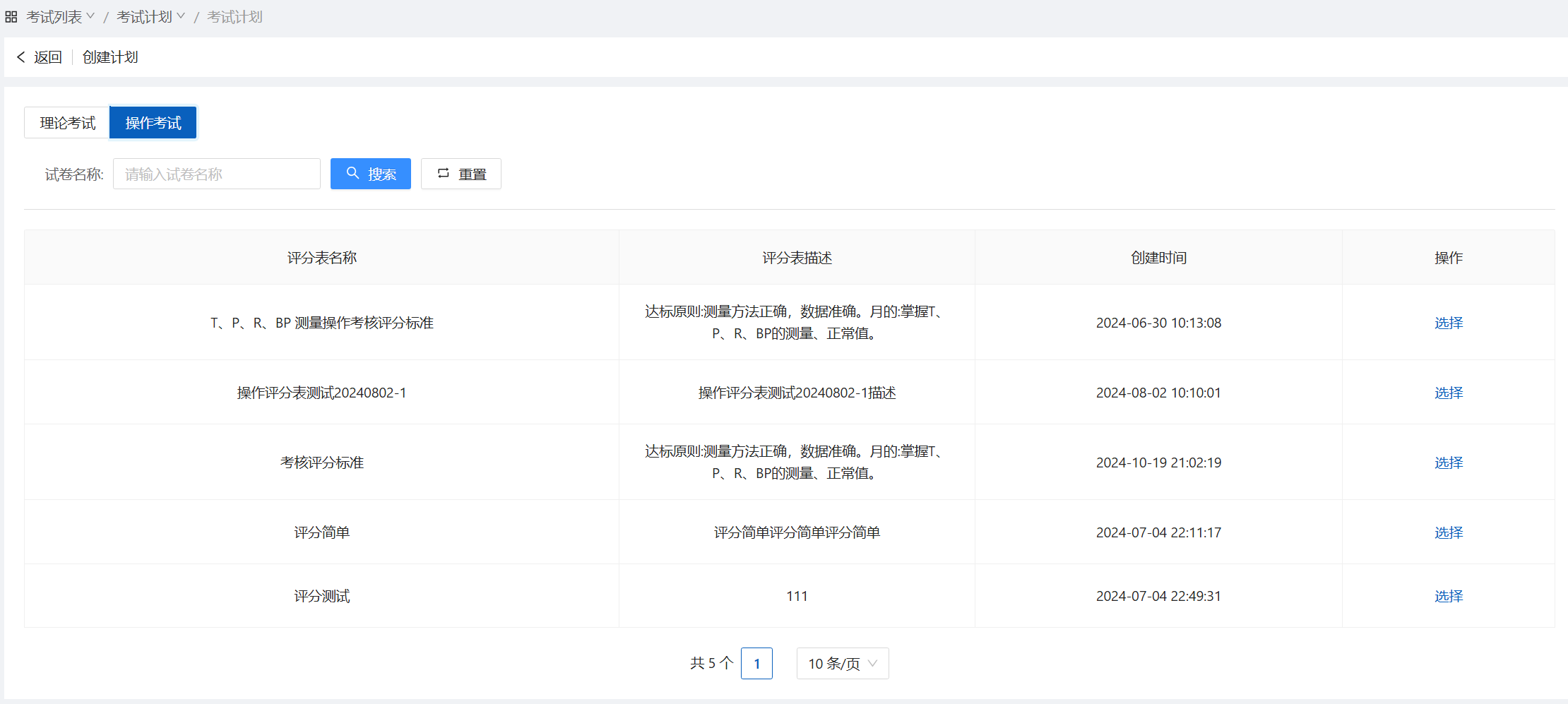Click 选择 in the 评分测试 row
Screen dimensions: 1568x704
[1448, 596]
